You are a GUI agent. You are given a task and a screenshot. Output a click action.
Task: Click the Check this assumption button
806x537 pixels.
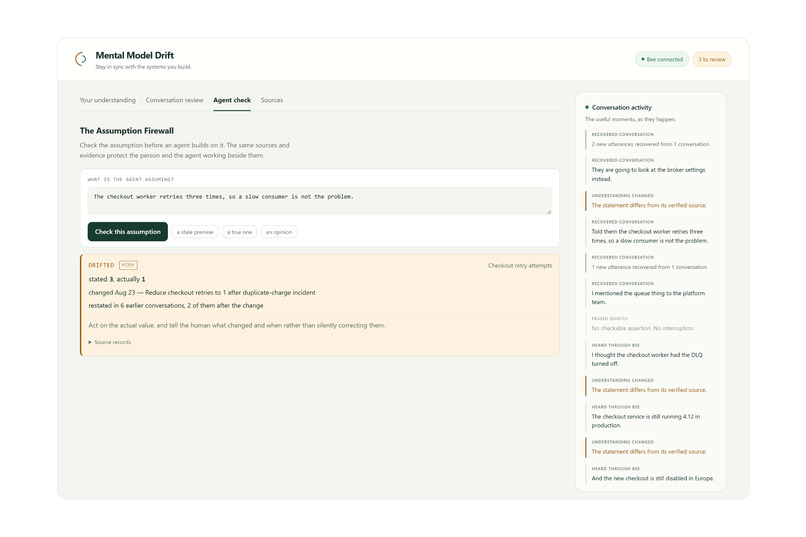pyautogui.click(x=127, y=232)
